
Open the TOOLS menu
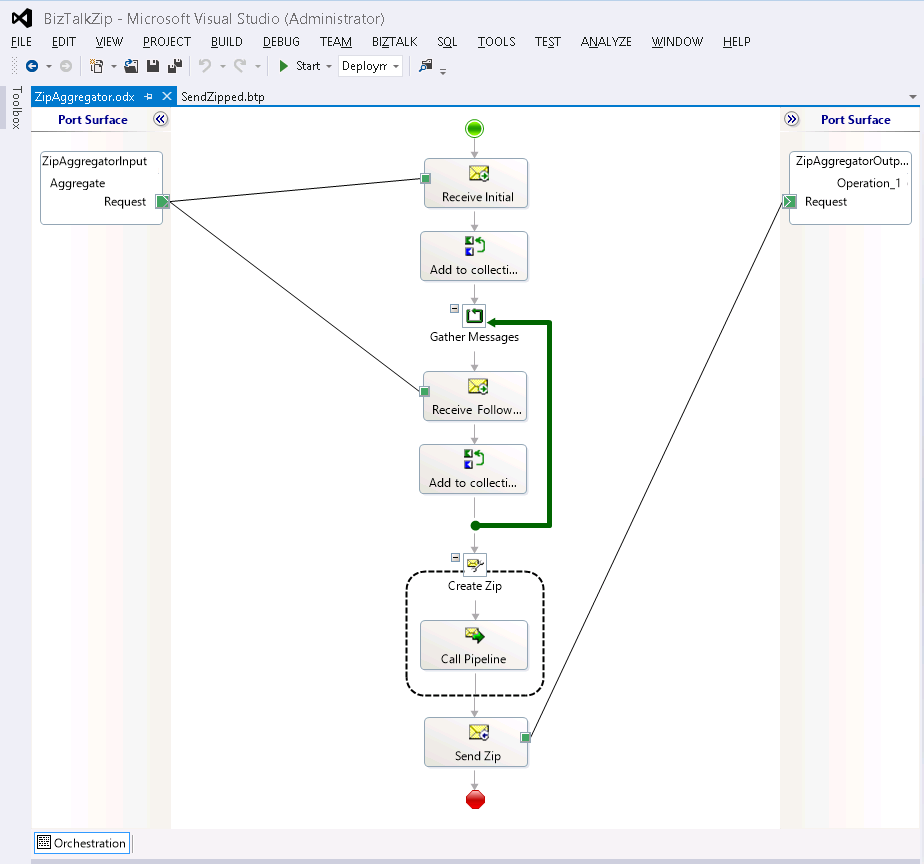(496, 42)
